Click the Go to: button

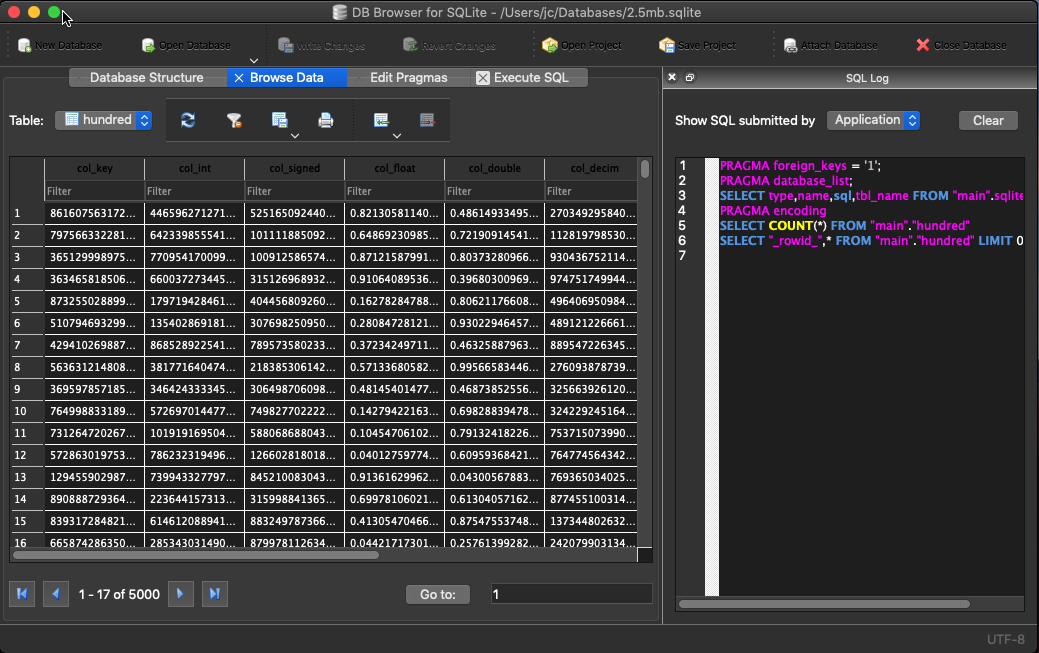point(438,594)
